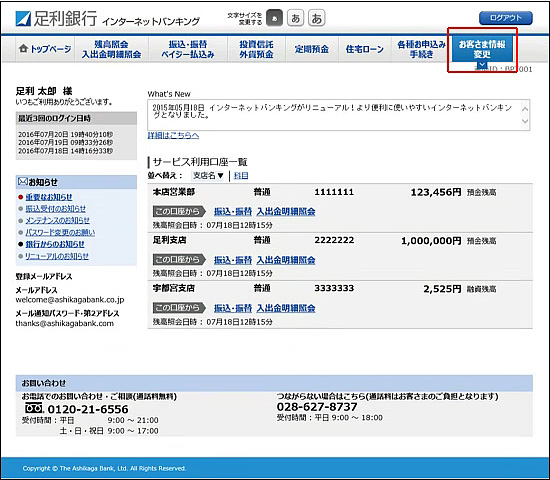
Task: Click the 本店営業部 branch name
Action: point(174,192)
